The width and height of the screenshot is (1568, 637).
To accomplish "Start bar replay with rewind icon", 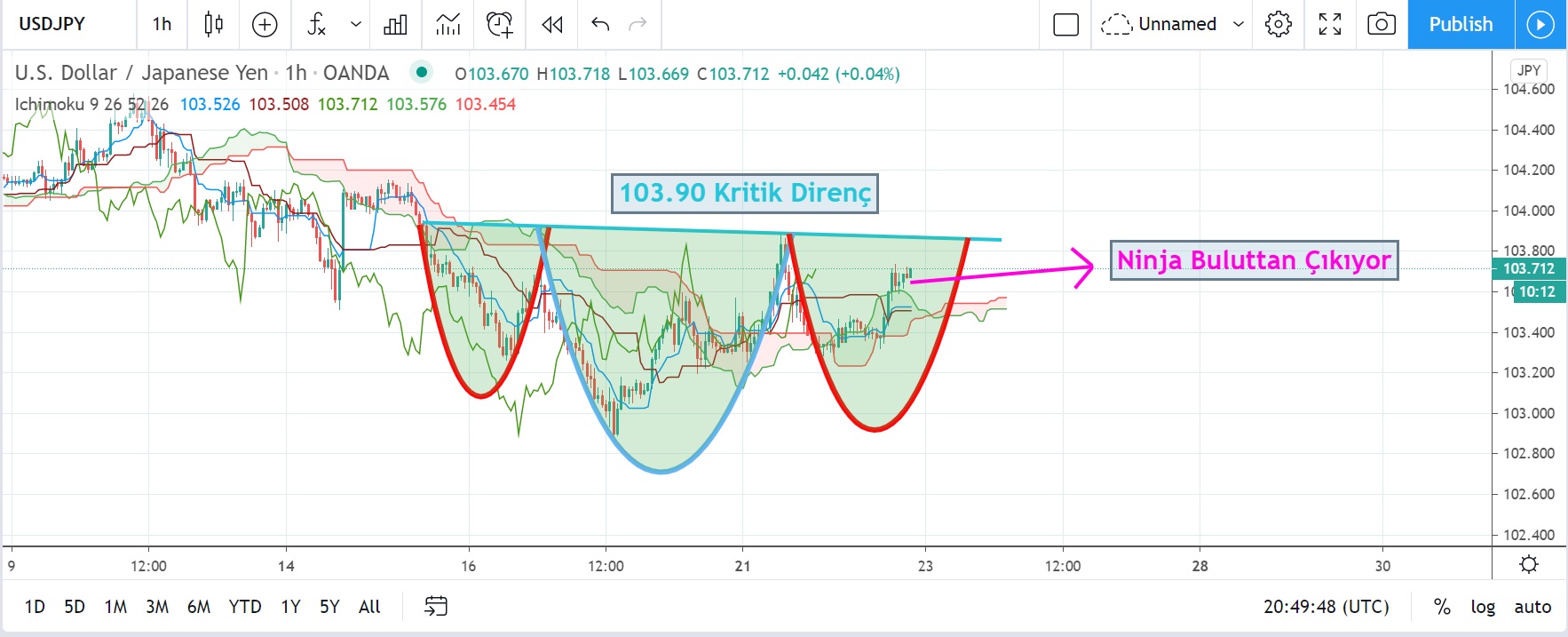I will tap(552, 24).
